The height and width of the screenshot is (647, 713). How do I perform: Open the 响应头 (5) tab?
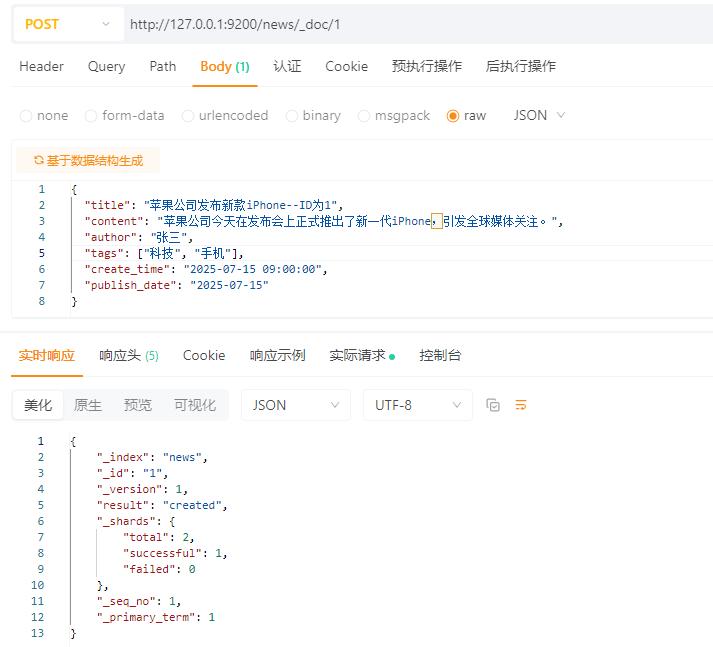pos(129,355)
